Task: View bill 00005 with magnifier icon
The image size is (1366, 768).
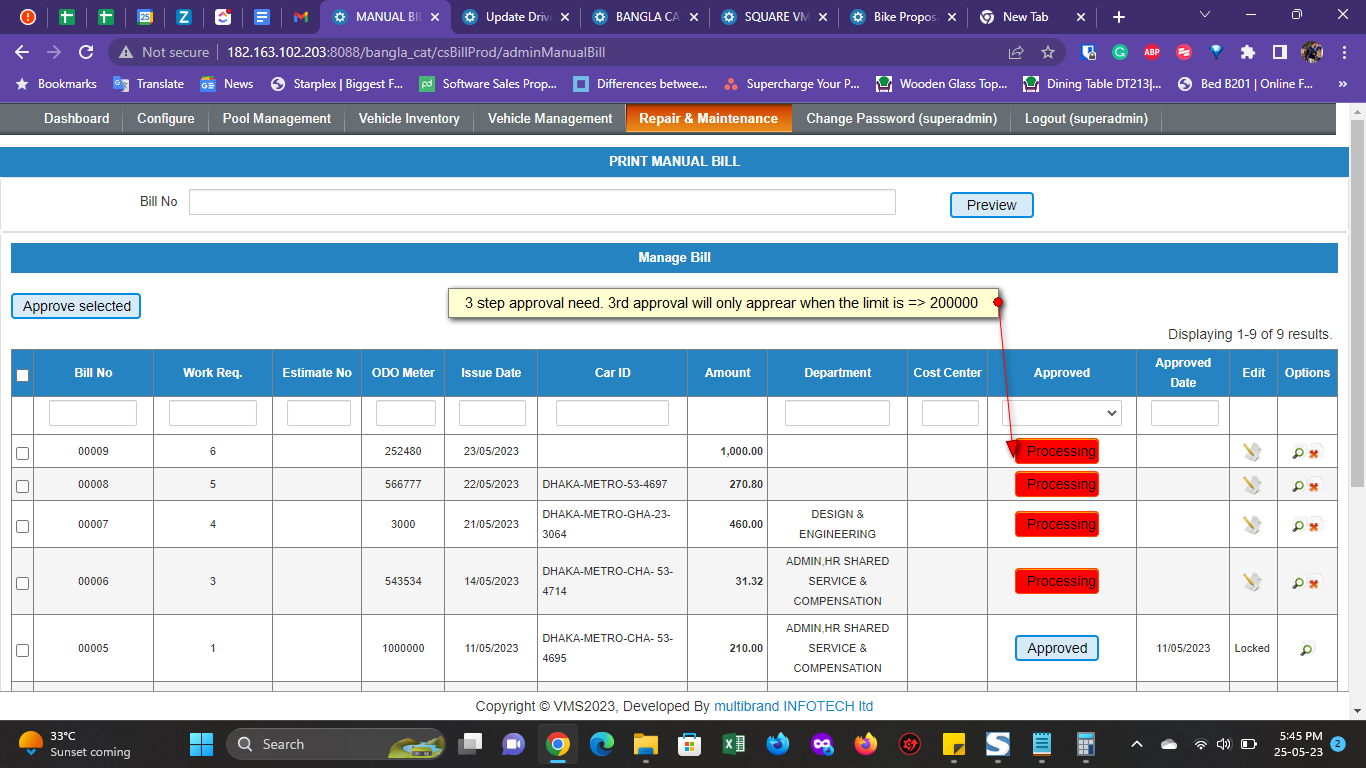Action: tap(1306, 649)
